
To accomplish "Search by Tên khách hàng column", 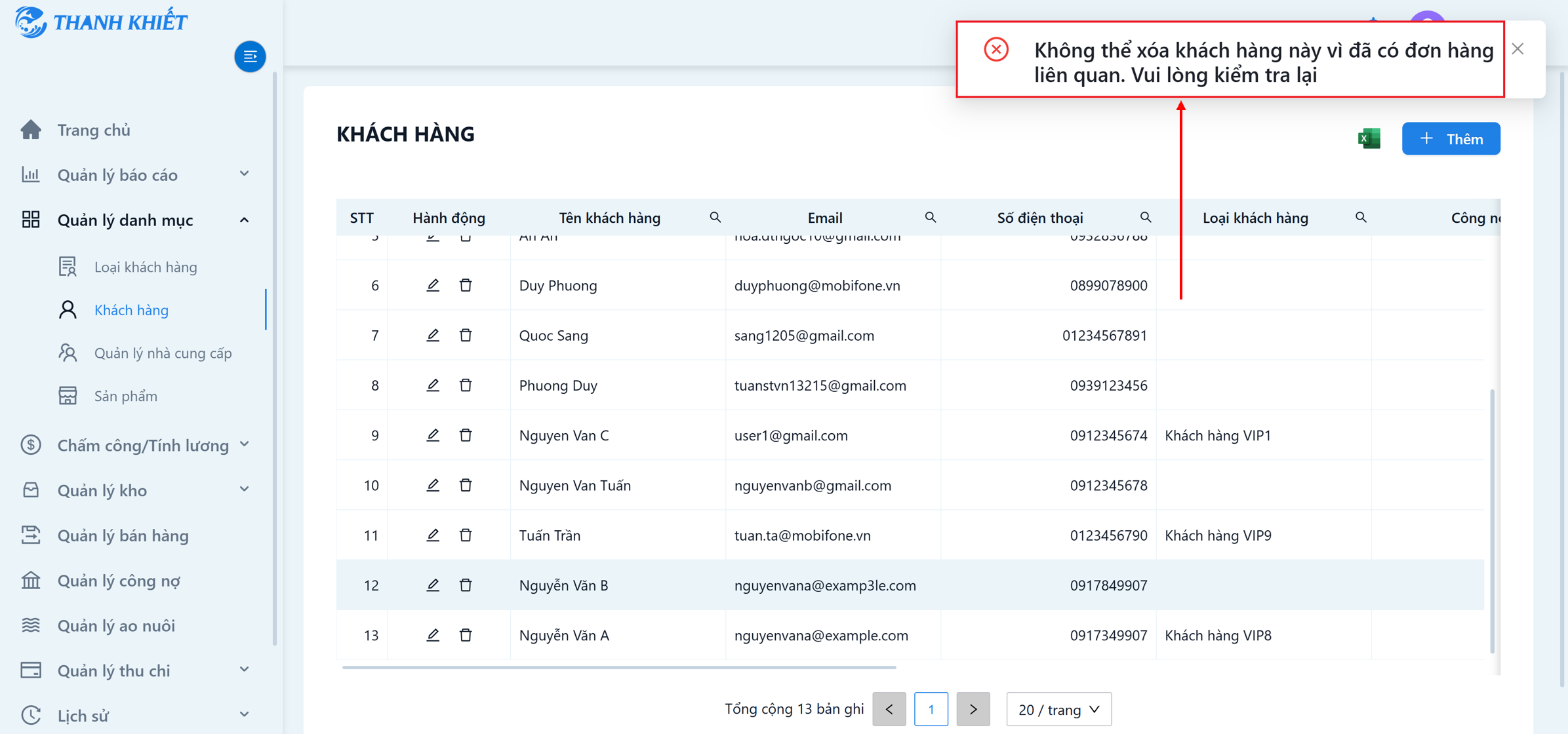I will [x=715, y=217].
